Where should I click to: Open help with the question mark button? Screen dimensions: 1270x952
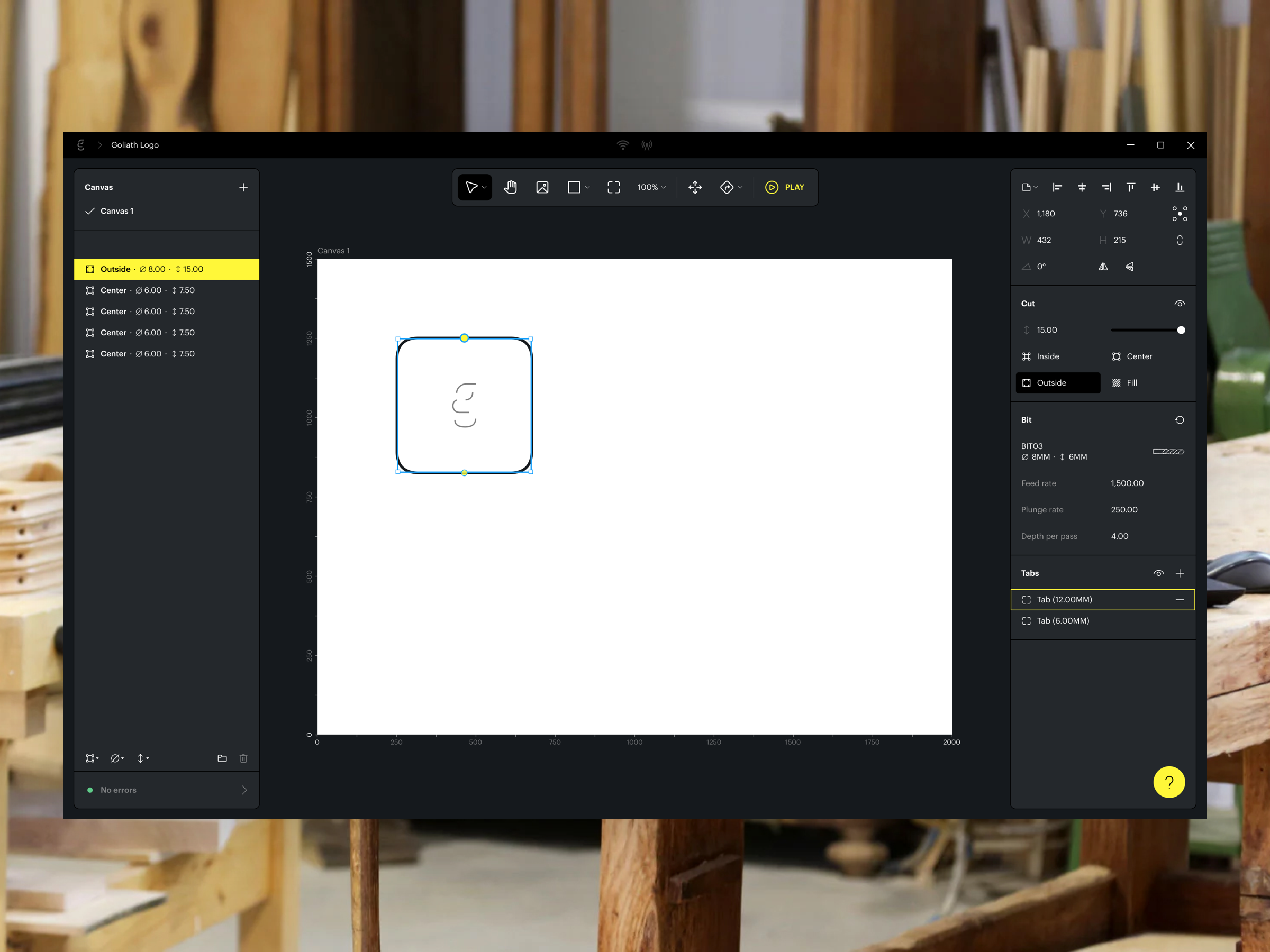(x=1169, y=782)
